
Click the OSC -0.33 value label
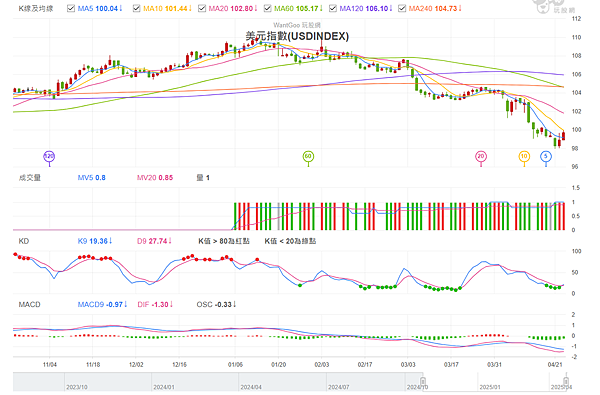pos(217,305)
